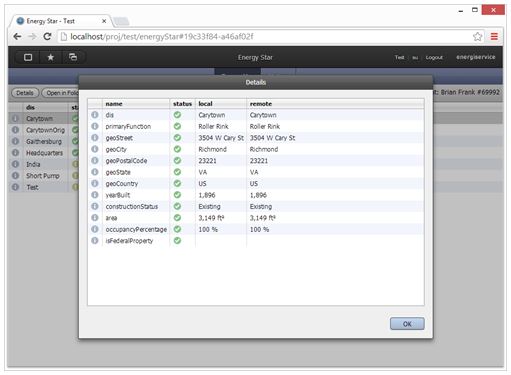Click the Logout link in header
Image resolution: width=511 pixels, height=375 pixels.
(434, 57)
